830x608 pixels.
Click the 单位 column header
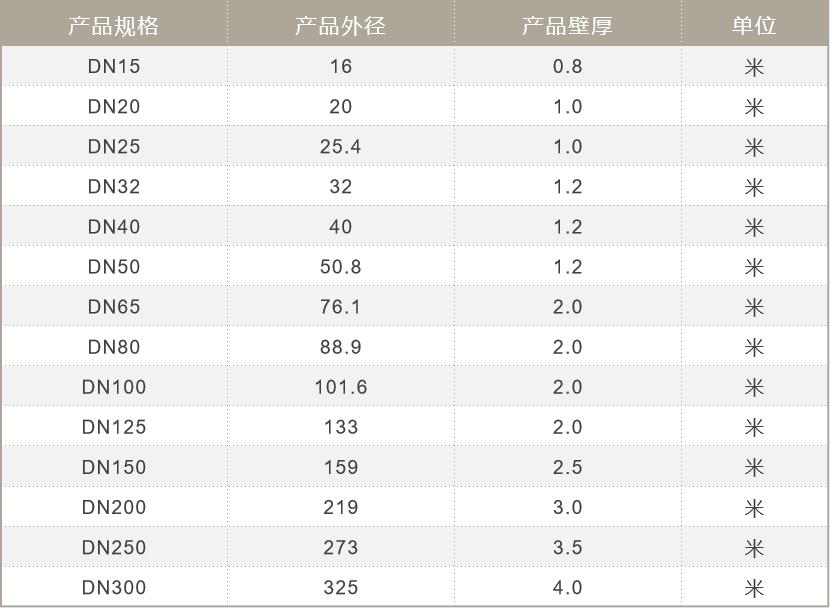(x=754, y=26)
